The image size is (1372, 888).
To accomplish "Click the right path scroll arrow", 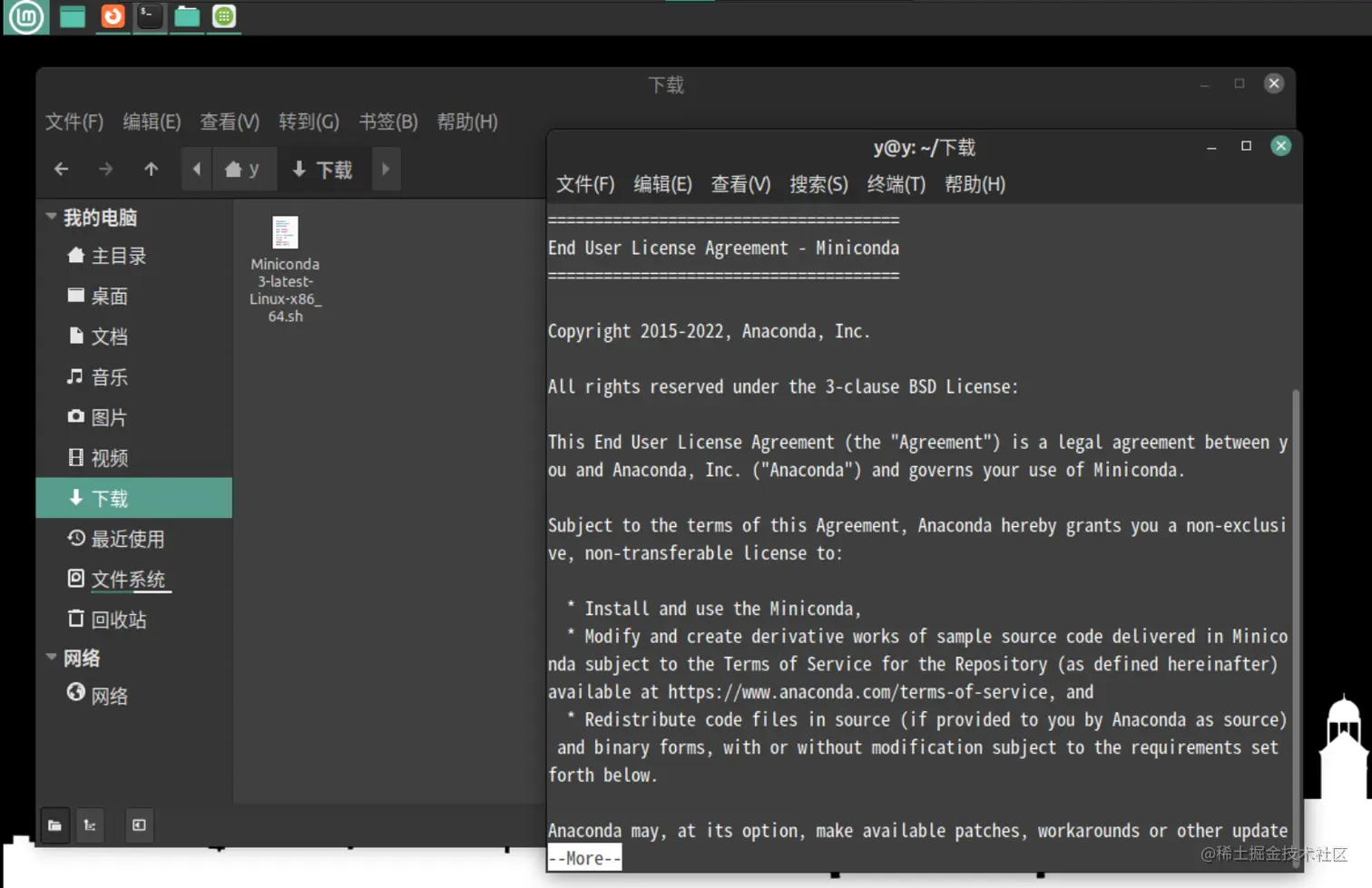I will tap(386, 169).
